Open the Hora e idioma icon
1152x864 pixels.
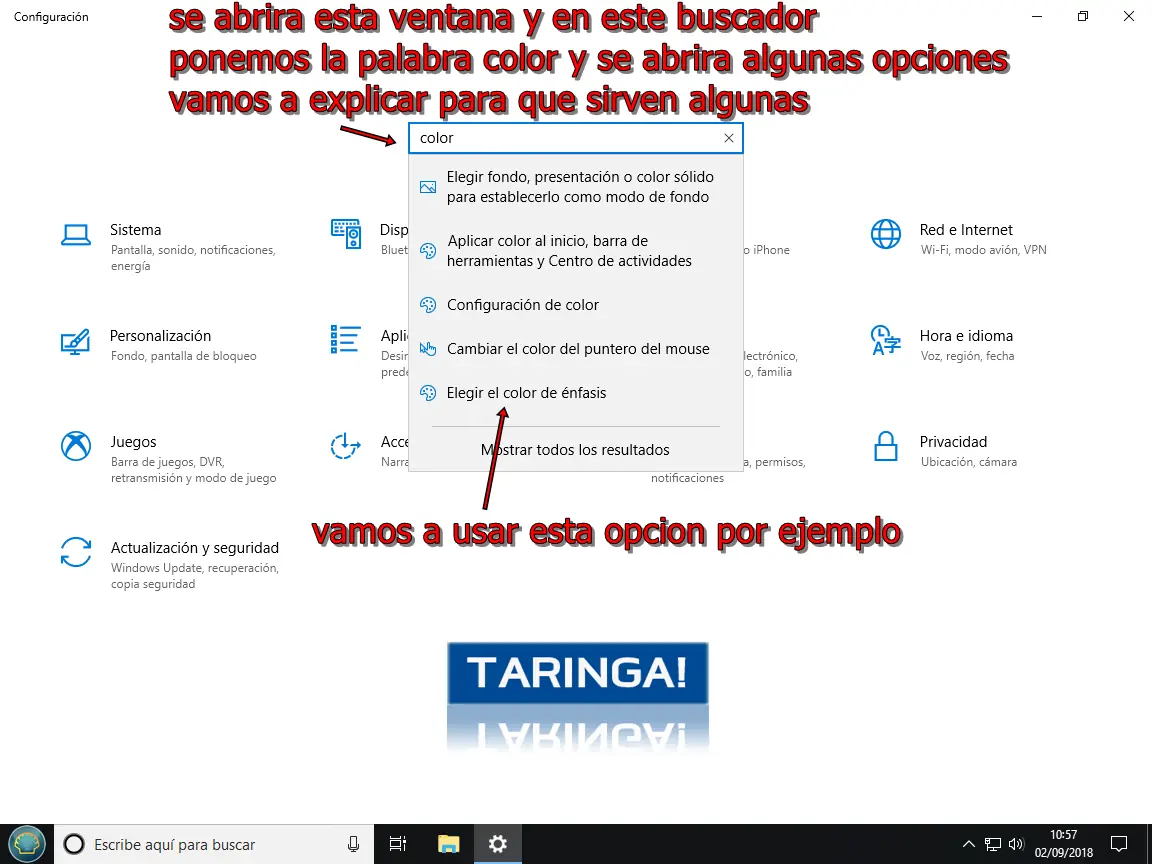tap(885, 340)
